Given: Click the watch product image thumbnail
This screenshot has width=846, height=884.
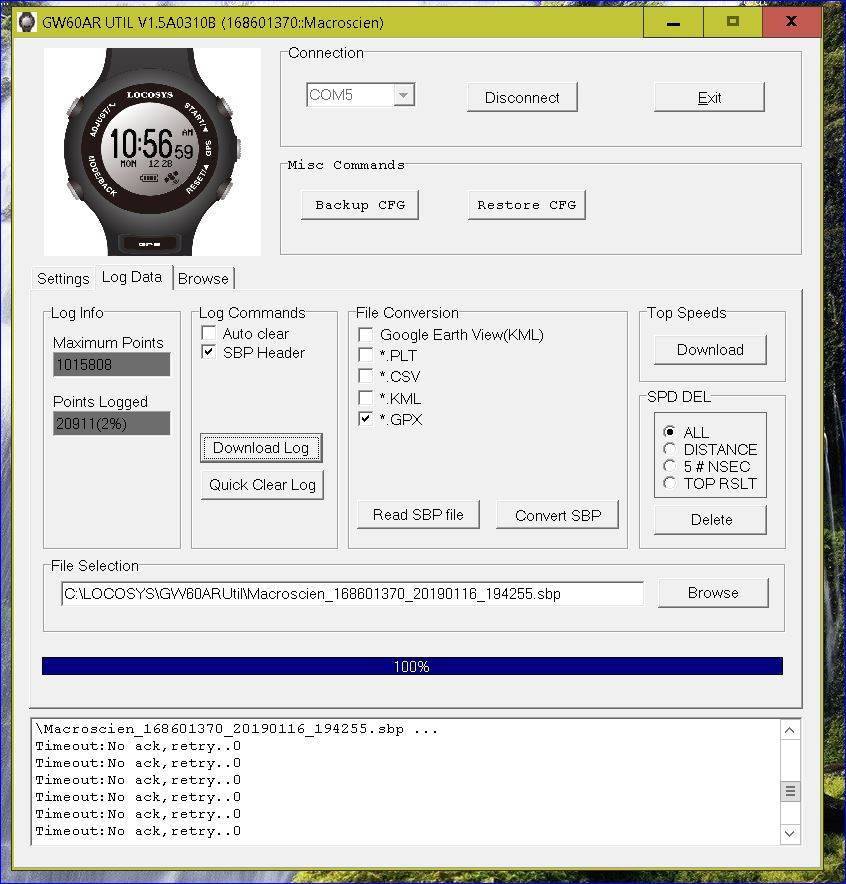Looking at the screenshot, I should [x=151, y=152].
